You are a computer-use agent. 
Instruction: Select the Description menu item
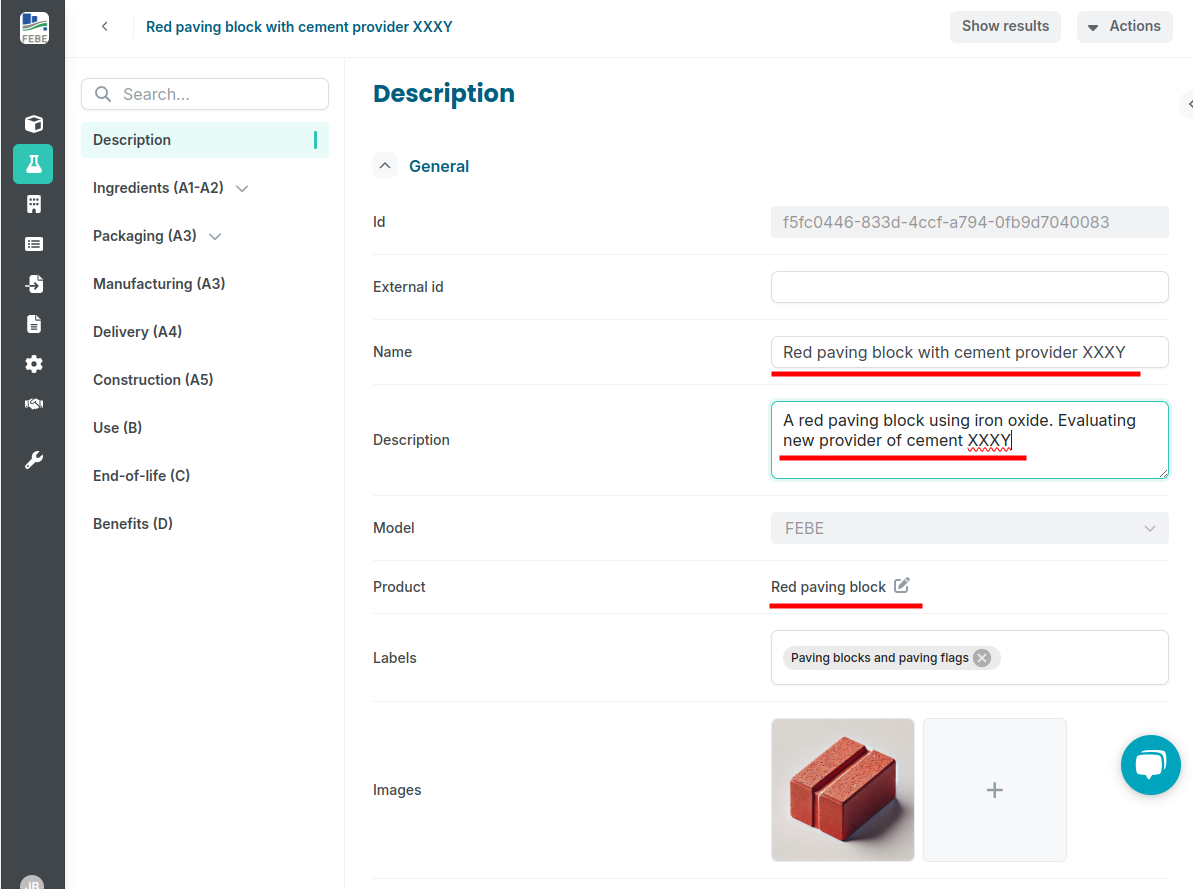pyautogui.click(x=205, y=140)
